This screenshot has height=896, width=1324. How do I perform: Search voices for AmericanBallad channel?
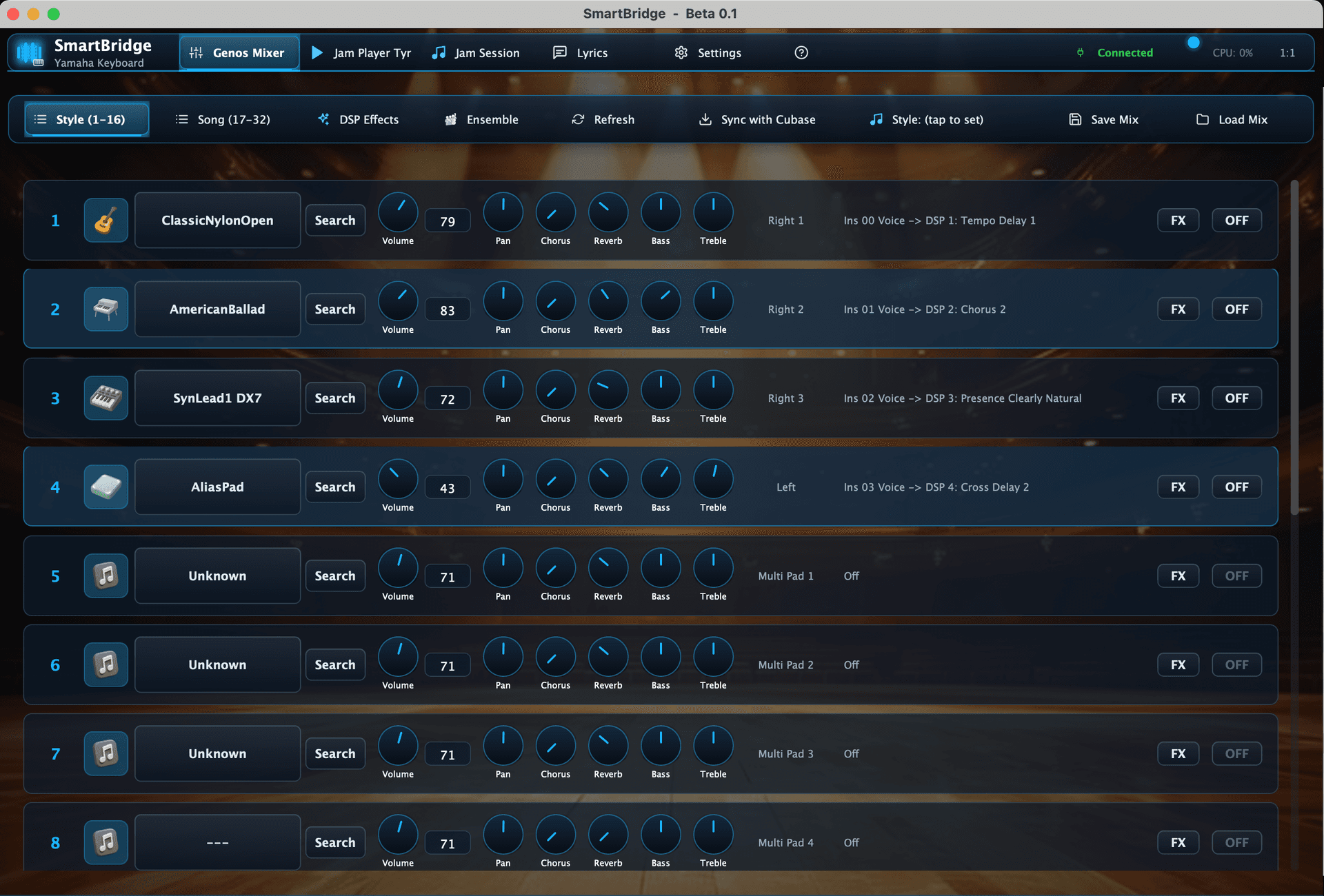click(x=335, y=309)
